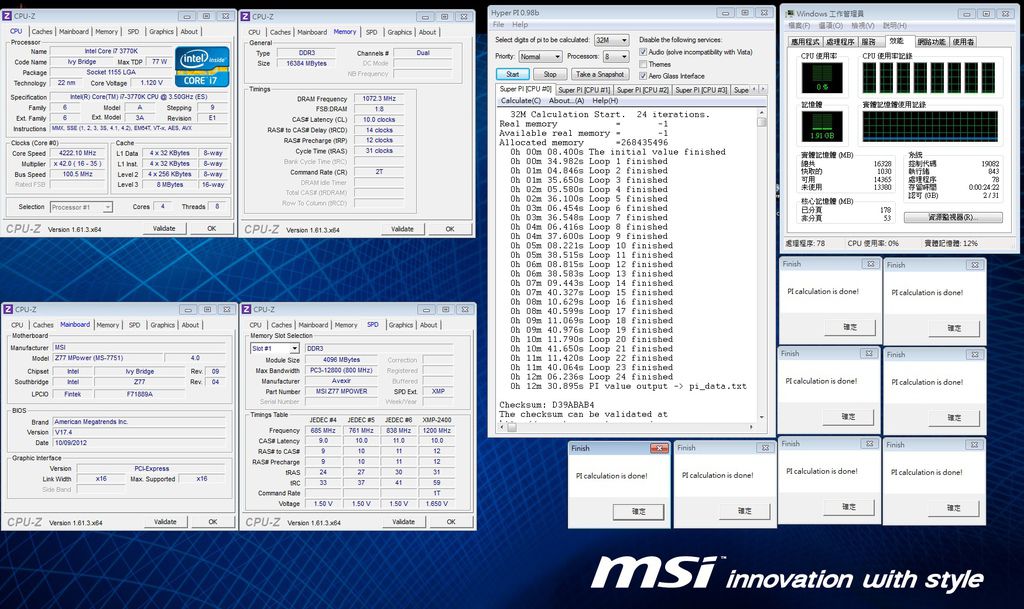Open the Graphics tab in the CPU-Z Memory window
The height and width of the screenshot is (609, 1024).
pyautogui.click(x=400, y=32)
